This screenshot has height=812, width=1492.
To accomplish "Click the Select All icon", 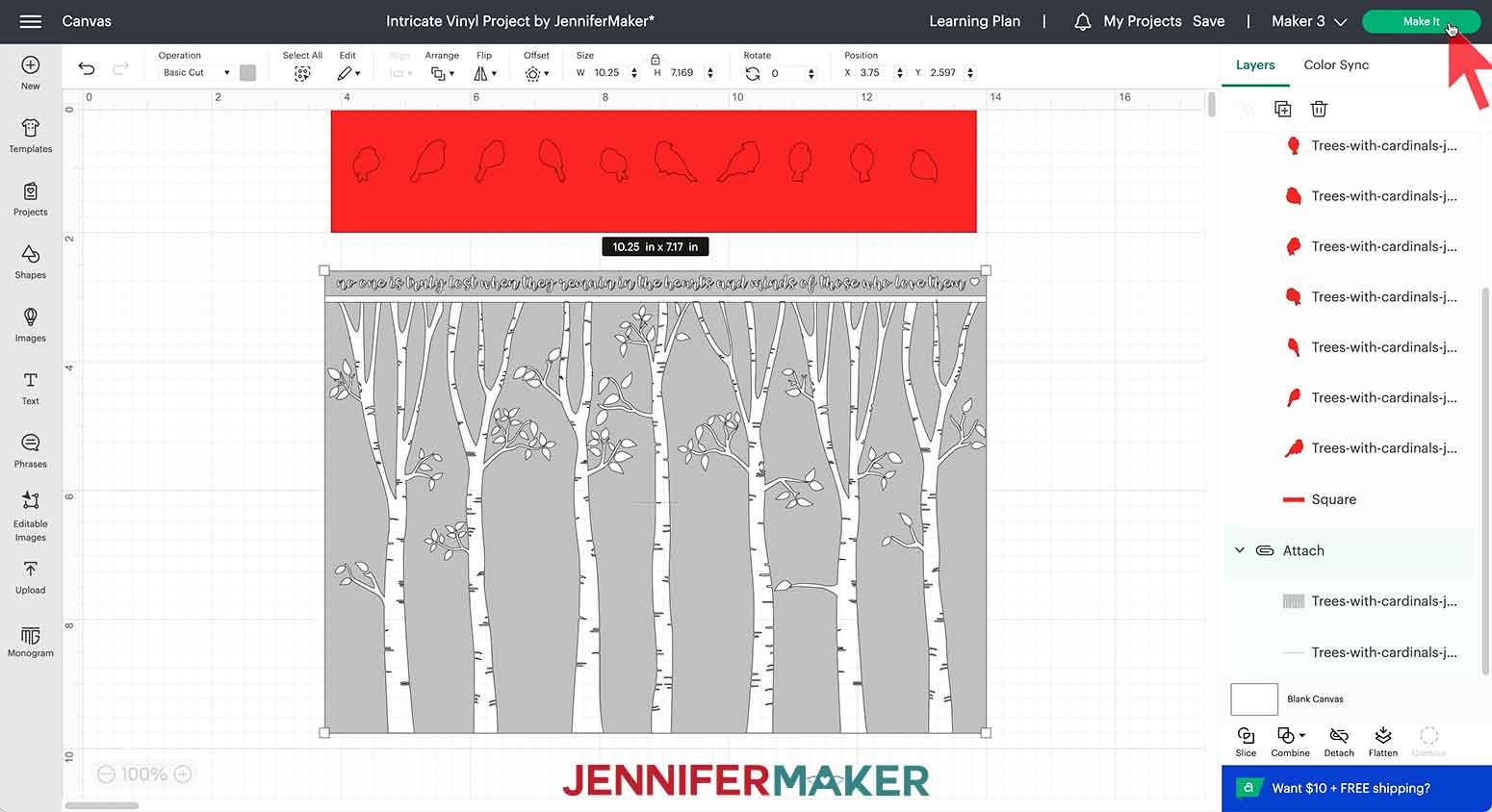I will 302,73.
